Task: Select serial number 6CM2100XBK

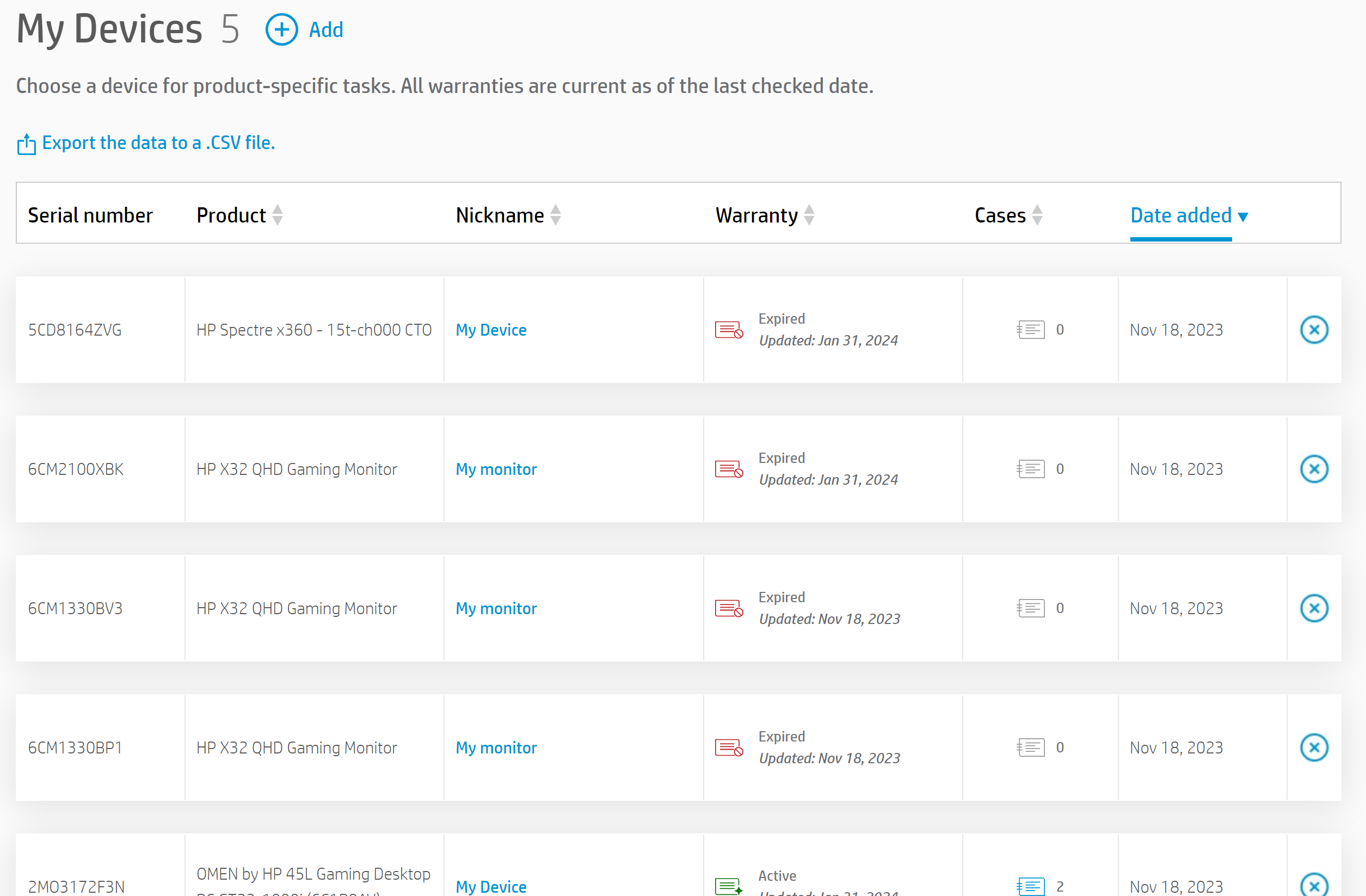Action: [x=76, y=469]
